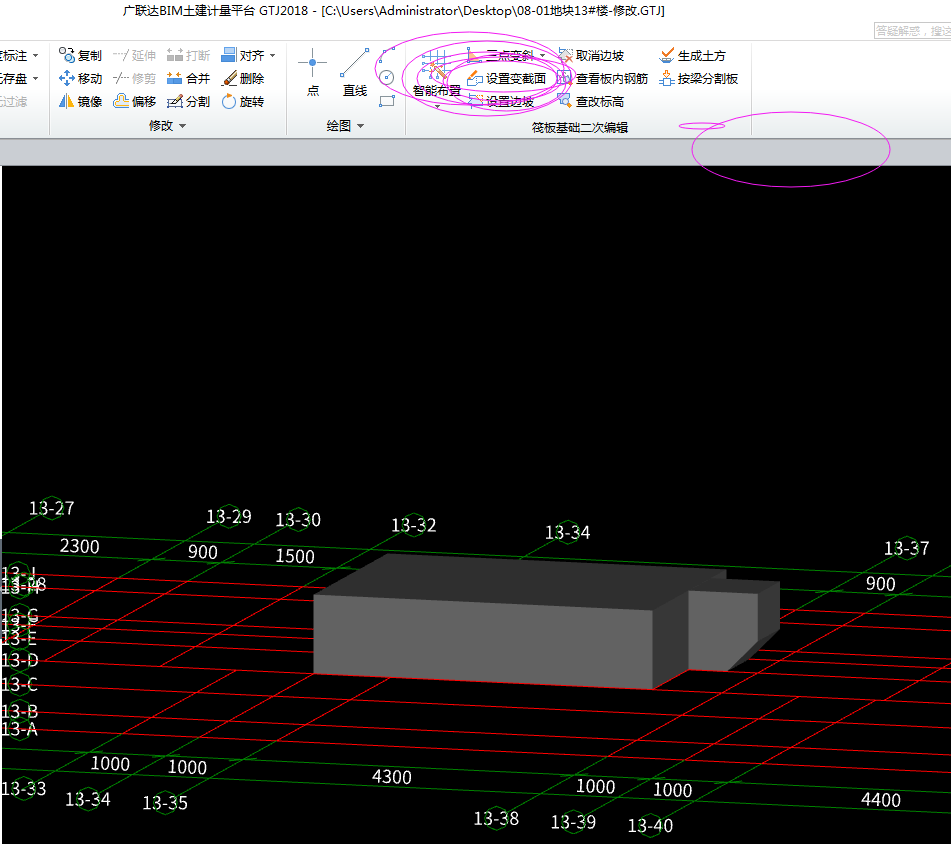951x844 pixels.
Task: Activate the 旋转 (Rotate) tool
Action: coord(243,101)
